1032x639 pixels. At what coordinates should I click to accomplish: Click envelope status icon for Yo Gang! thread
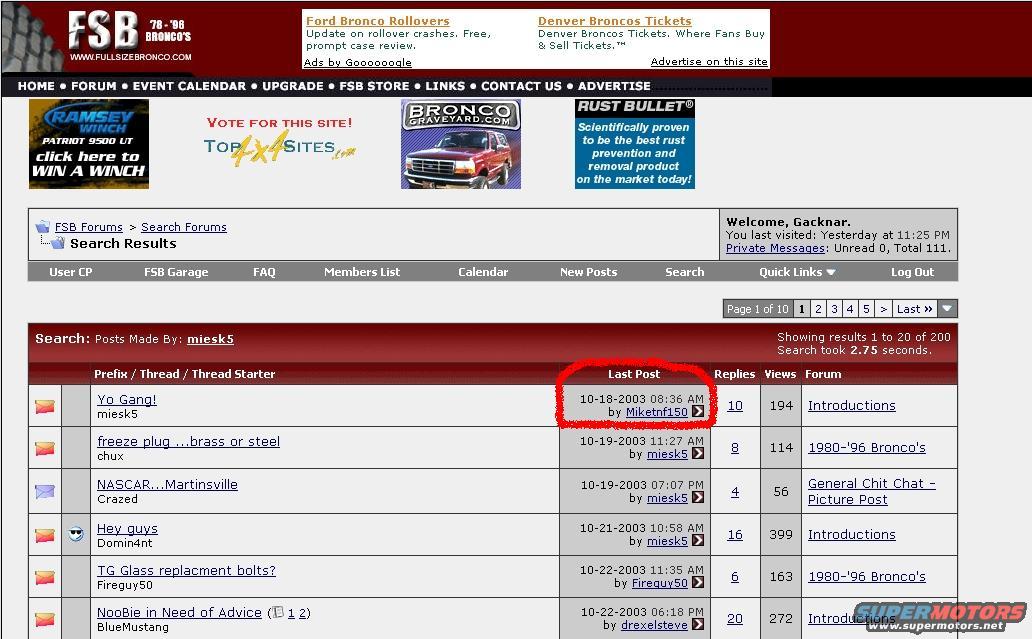pyautogui.click(x=45, y=407)
